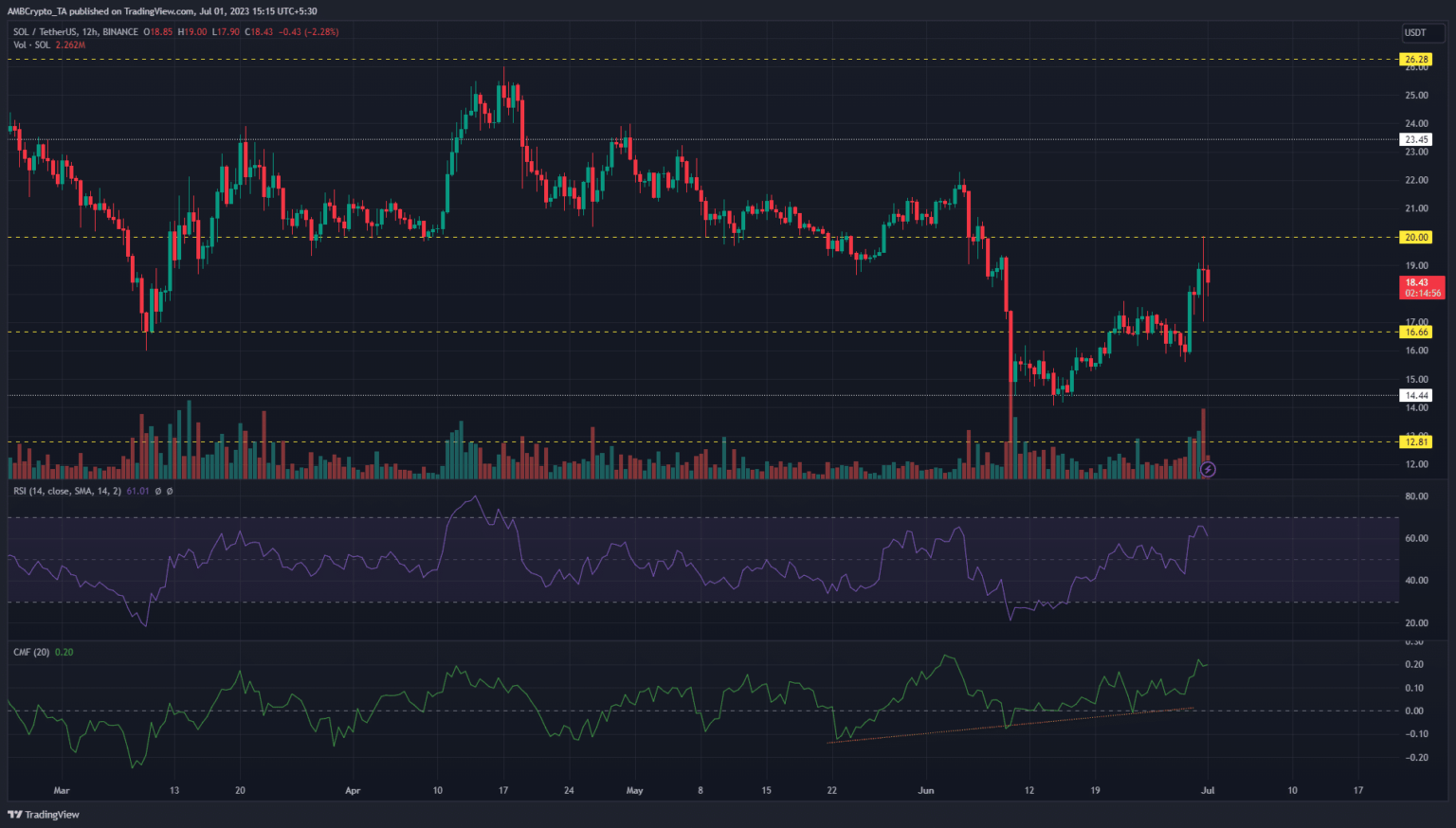Open the USDT currency selector
1456x828 pixels.
(x=1414, y=32)
